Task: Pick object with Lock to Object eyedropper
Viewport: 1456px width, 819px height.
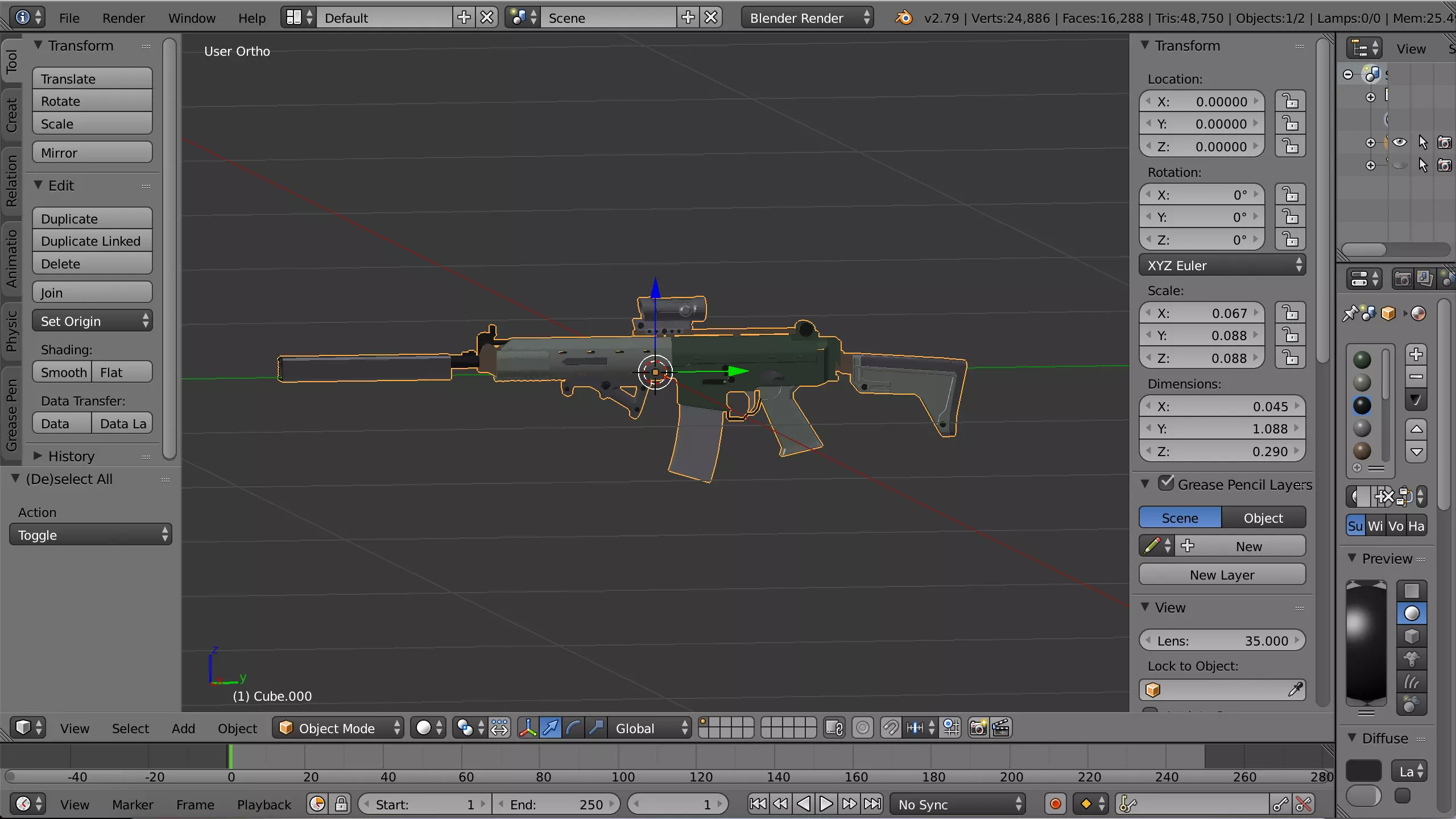Action: (1295, 690)
